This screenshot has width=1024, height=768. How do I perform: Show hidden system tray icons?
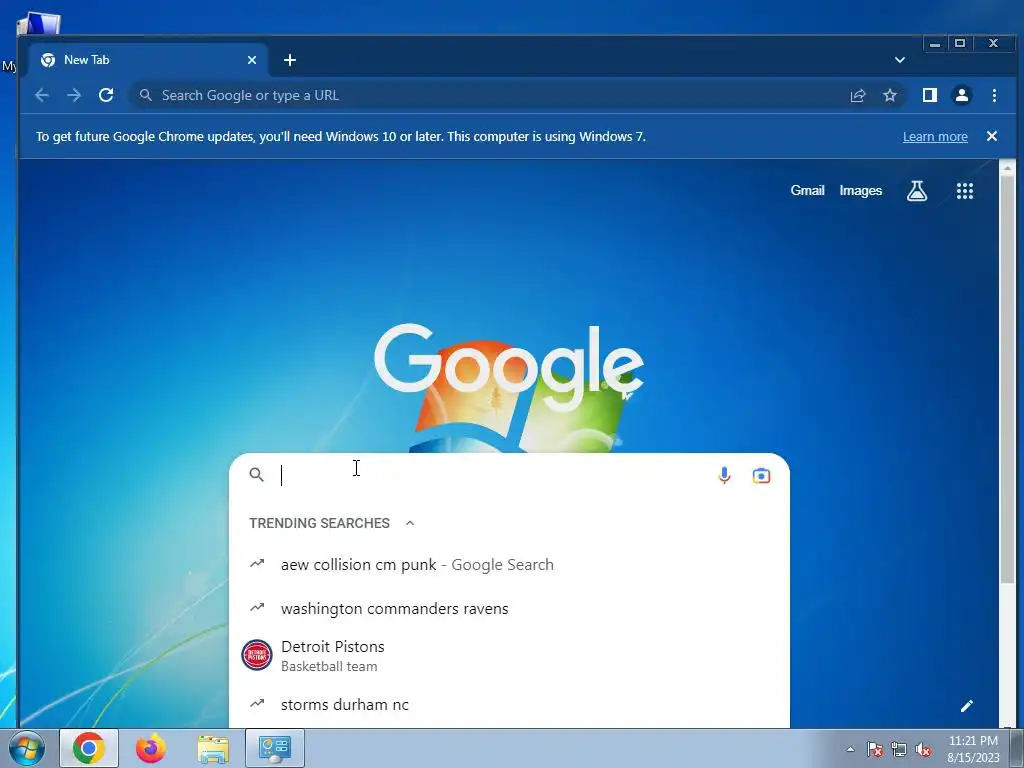click(x=850, y=749)
